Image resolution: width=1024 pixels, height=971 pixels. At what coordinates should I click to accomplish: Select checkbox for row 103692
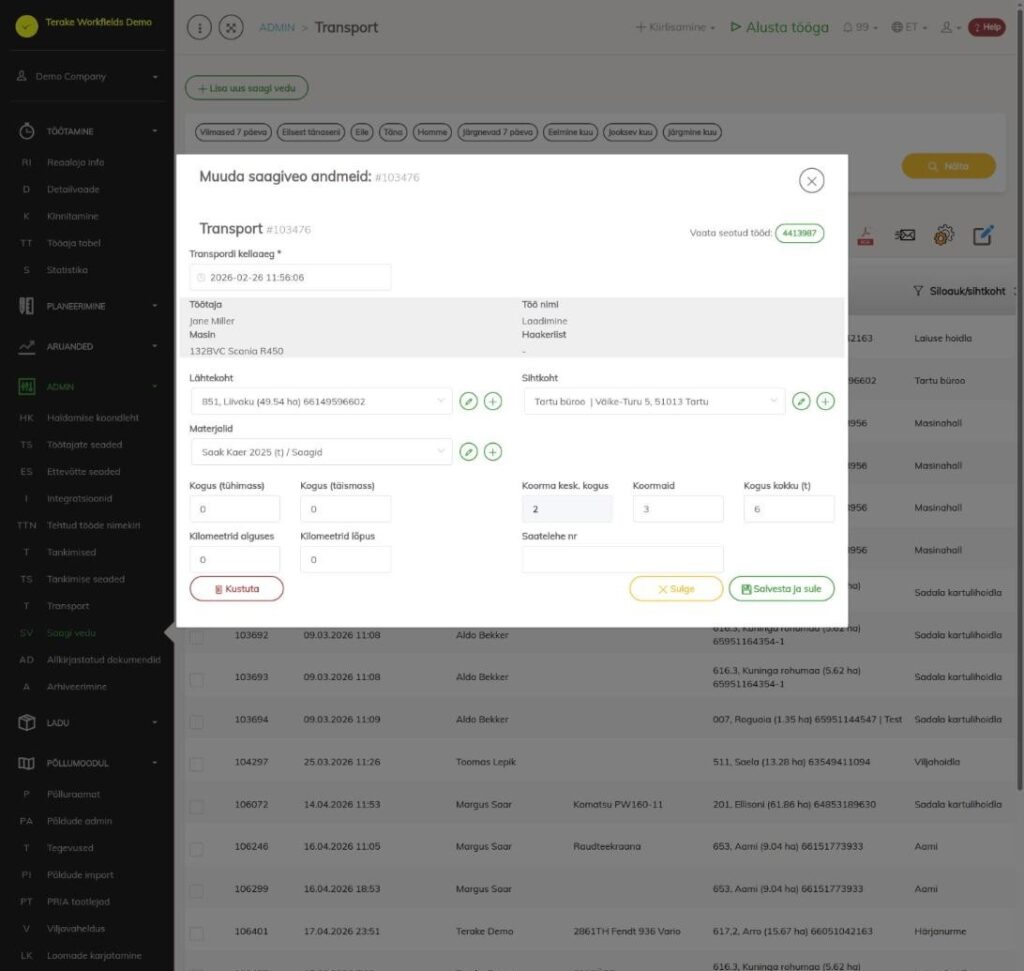[196, 637]
